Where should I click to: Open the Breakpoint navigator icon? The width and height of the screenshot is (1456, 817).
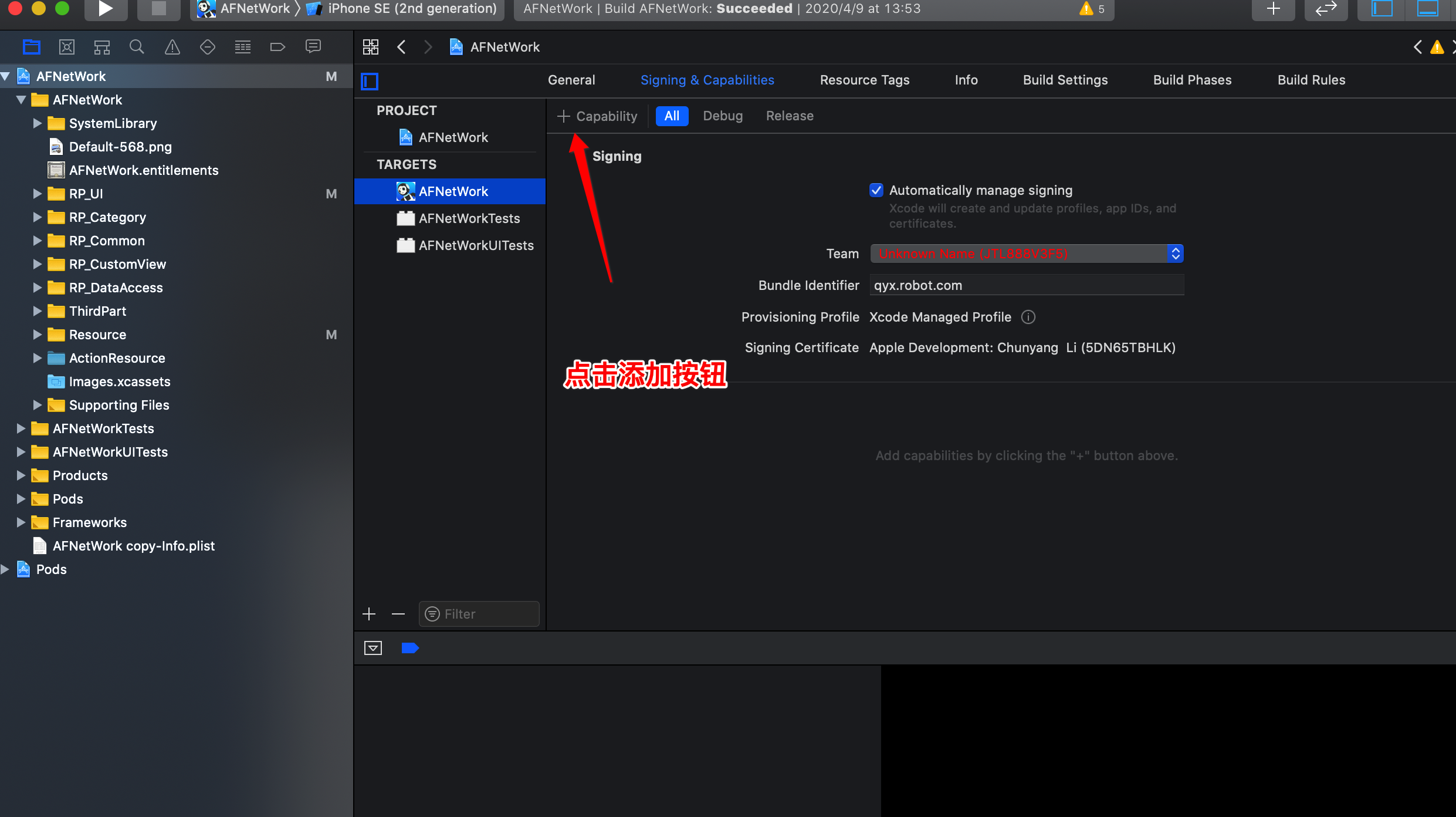pos(277,47)
